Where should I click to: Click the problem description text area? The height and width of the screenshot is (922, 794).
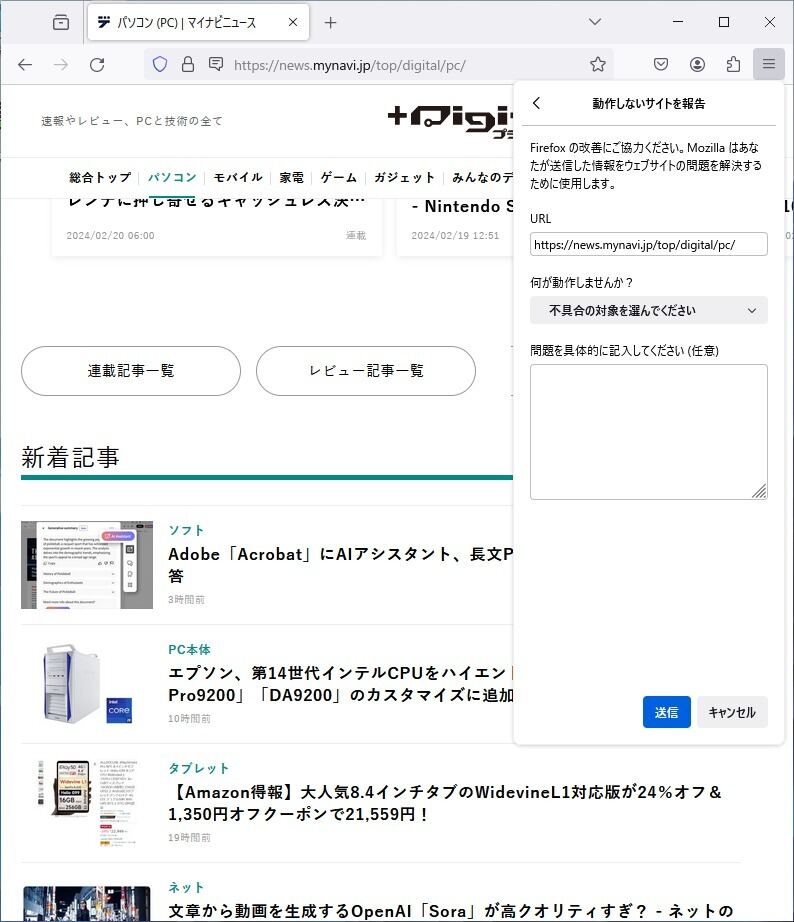(648, 432)
